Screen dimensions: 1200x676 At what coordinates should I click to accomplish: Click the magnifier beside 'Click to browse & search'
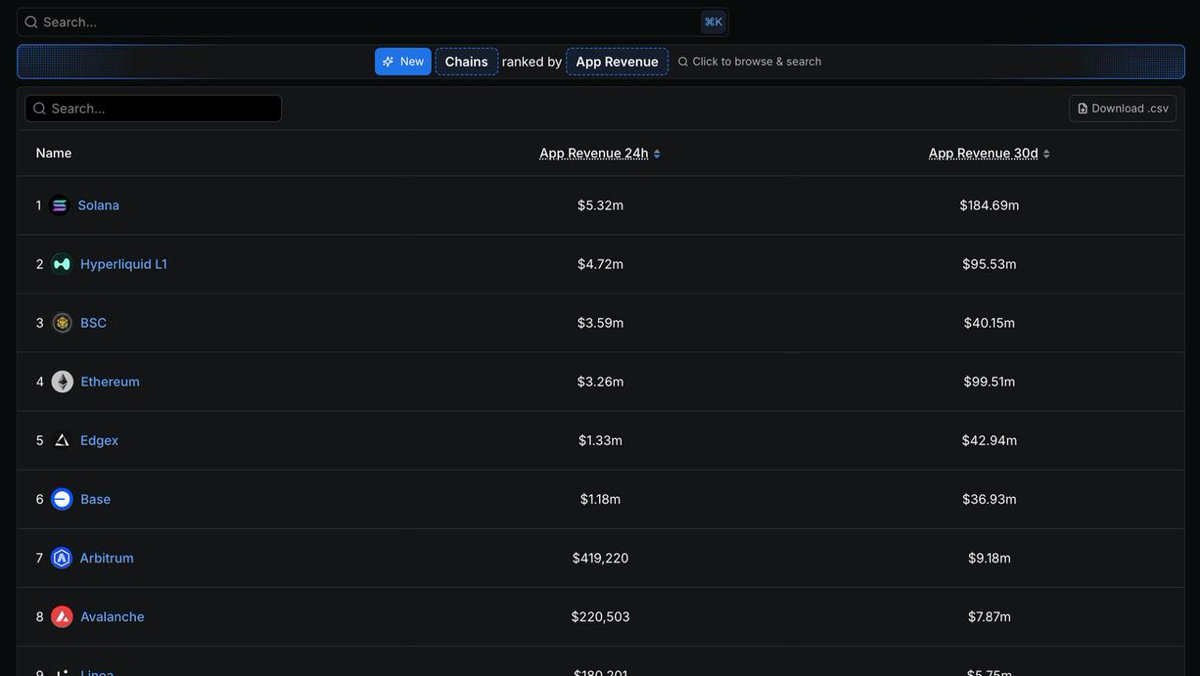(x=683, y=62)
